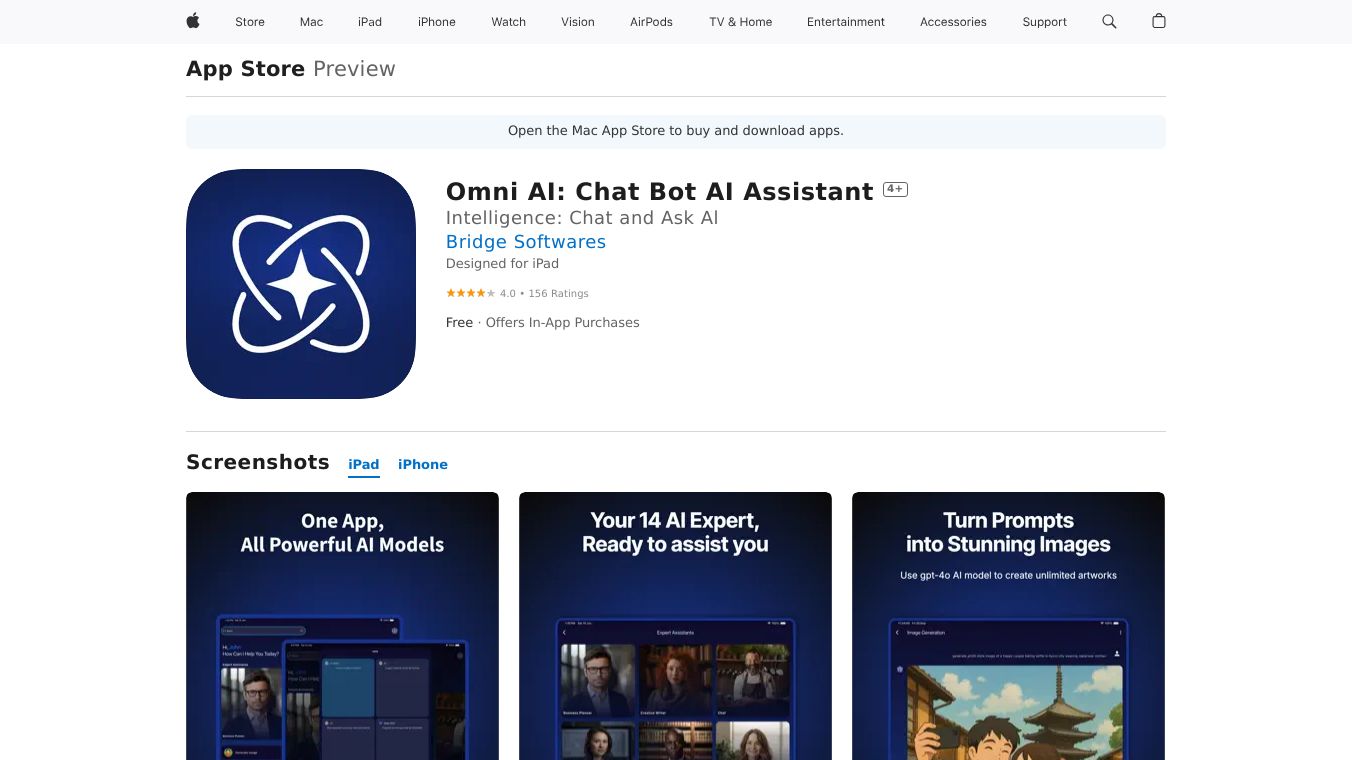Click the 'Open the Mac App Store' banner text
The height and width of the screenshot is (760, 1352).
pos(676,131)
